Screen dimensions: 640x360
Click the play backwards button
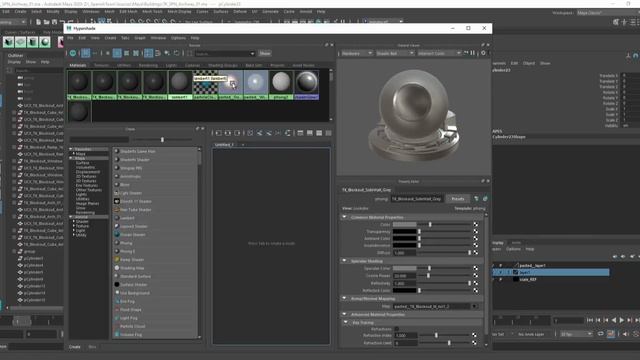614,321
